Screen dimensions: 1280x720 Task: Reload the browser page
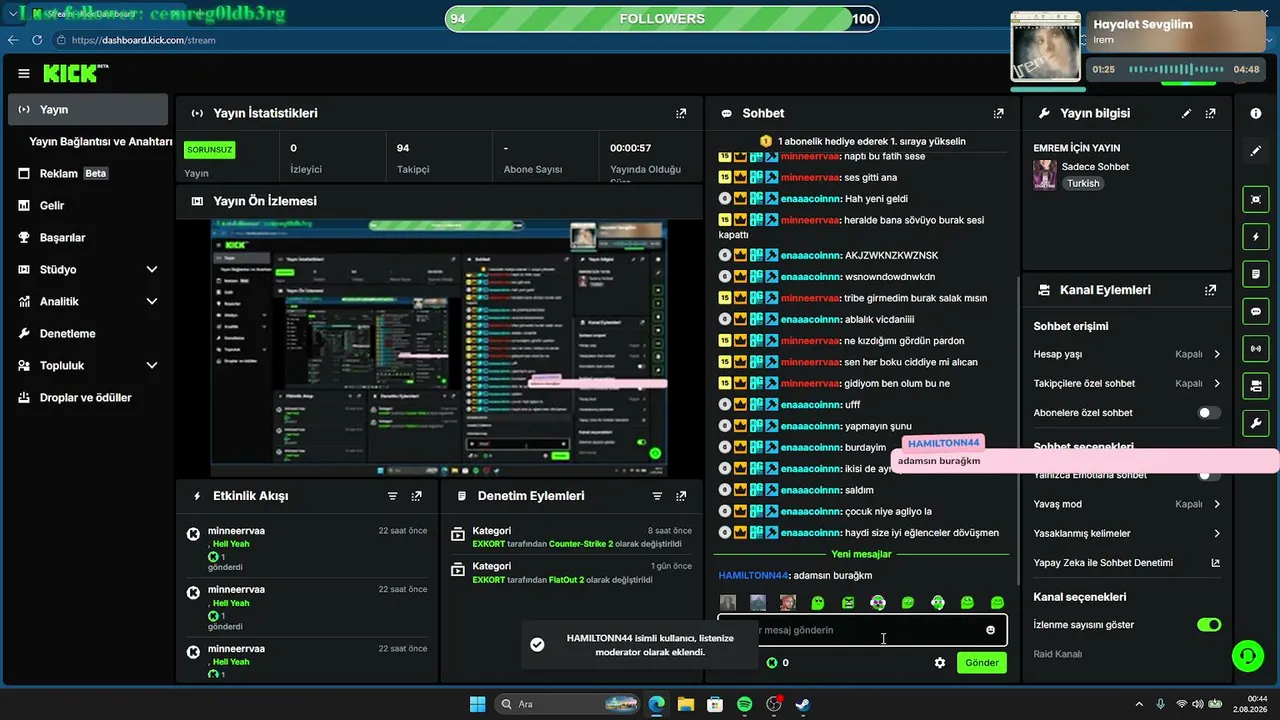coord(37,40)
